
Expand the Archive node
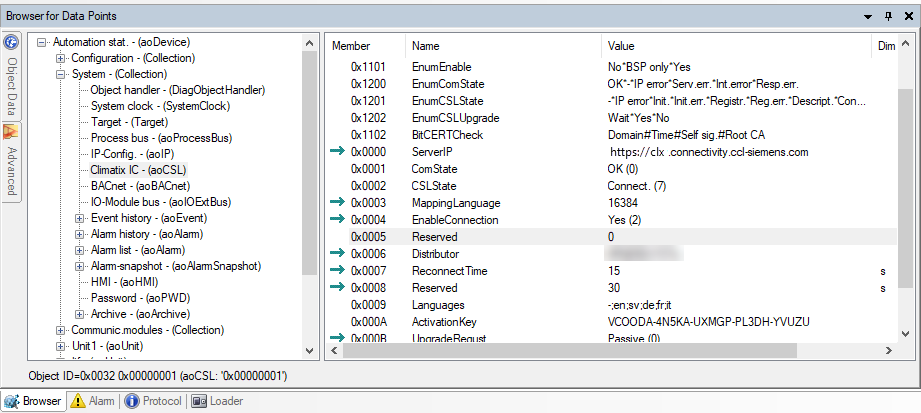(79, 314)
